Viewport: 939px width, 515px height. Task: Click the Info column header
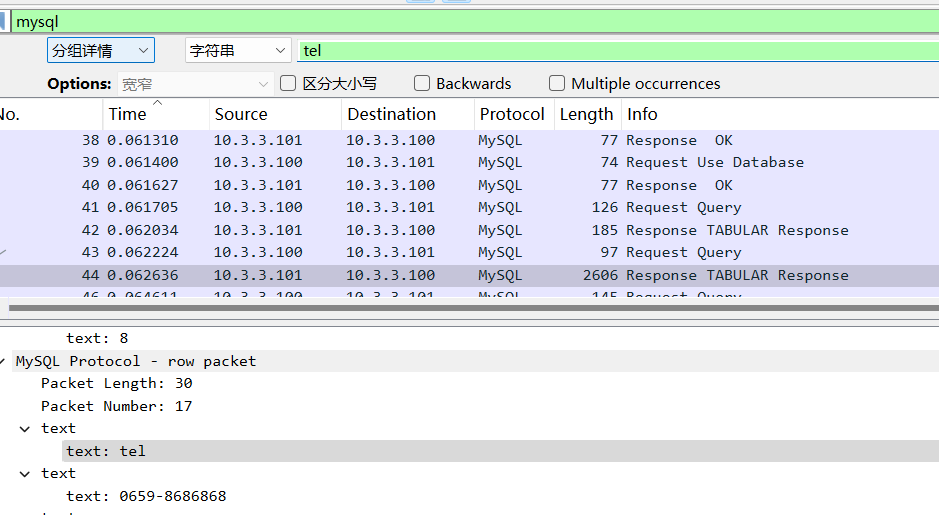pyautogui.click(x=642, y=115)
